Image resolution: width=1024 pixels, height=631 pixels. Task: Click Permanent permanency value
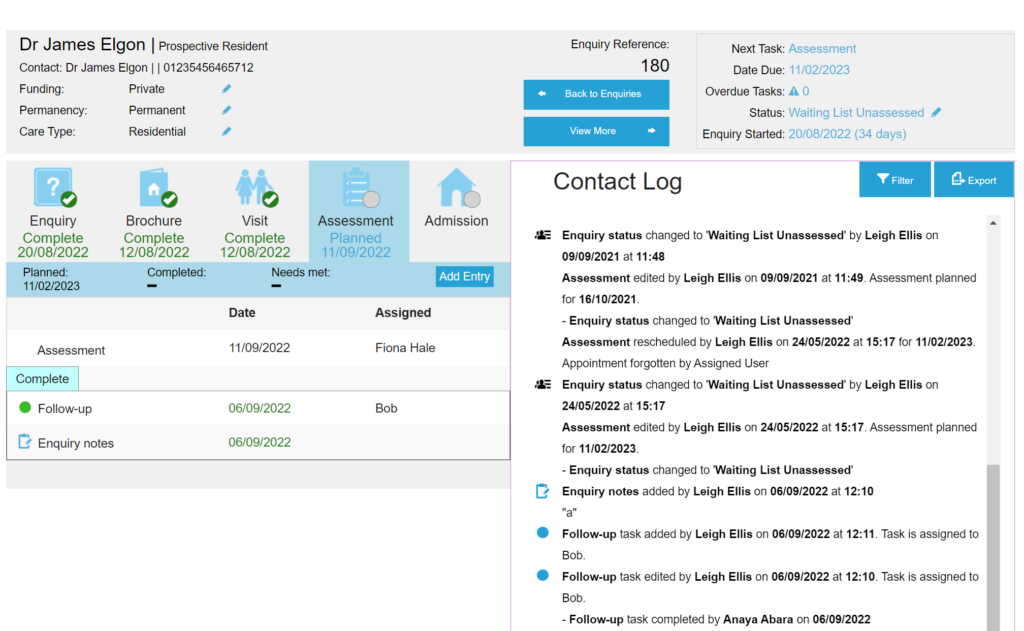coord(157,110)
